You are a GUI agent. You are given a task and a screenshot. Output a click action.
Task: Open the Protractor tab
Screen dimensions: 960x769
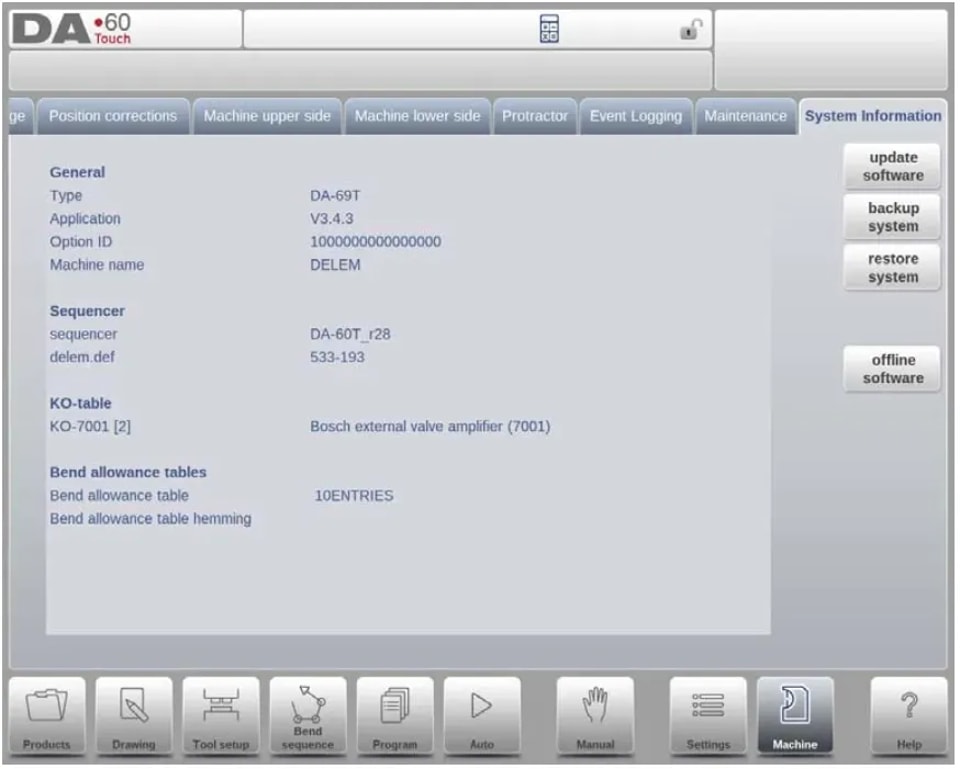[534, 116]
